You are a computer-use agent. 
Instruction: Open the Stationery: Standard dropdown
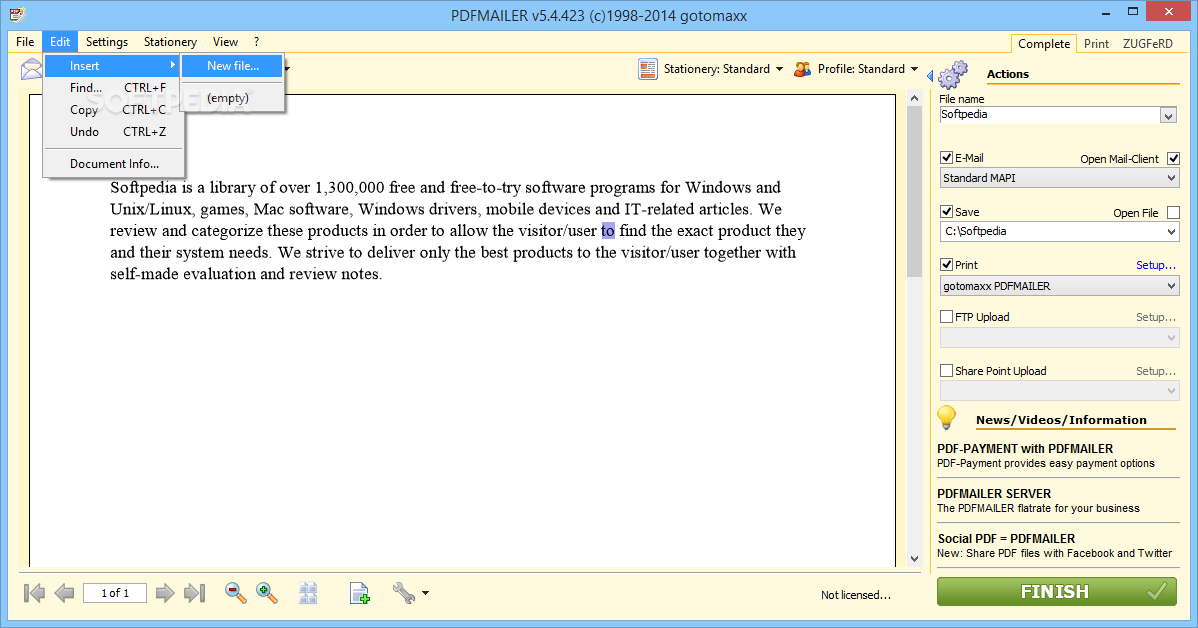(x=723, y=69)
